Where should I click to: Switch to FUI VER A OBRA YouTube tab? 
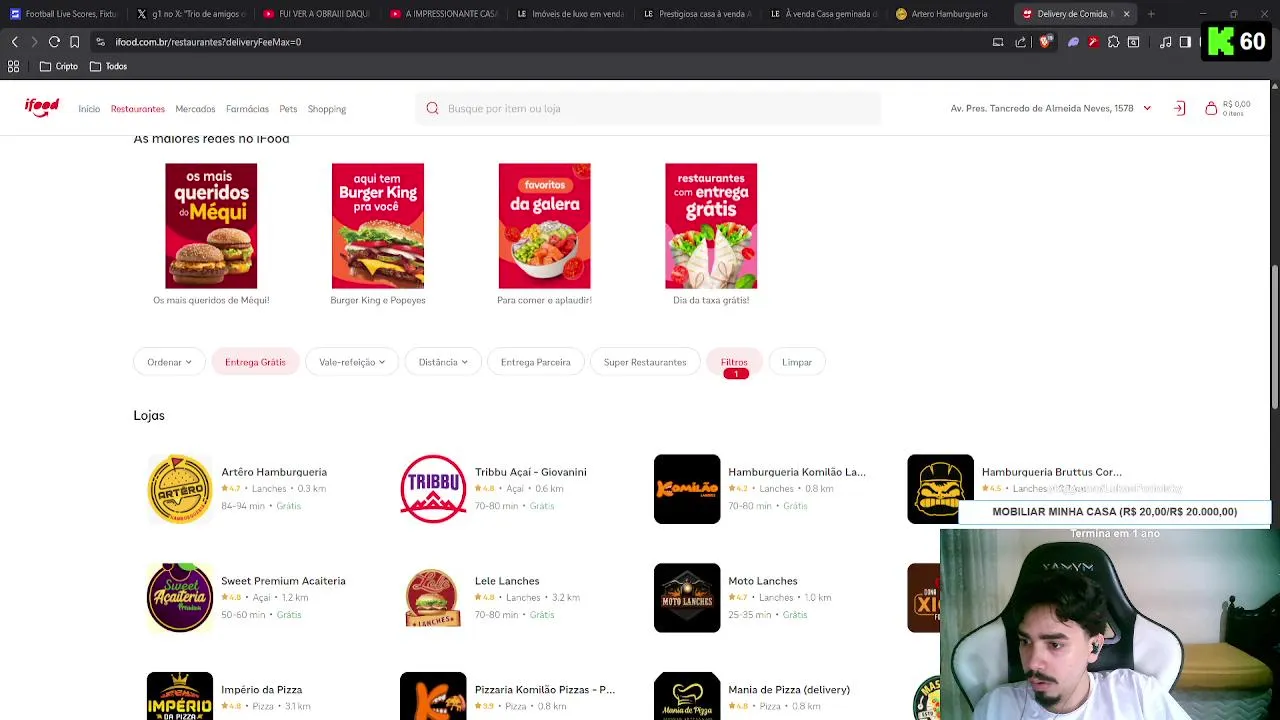point(318,14)
